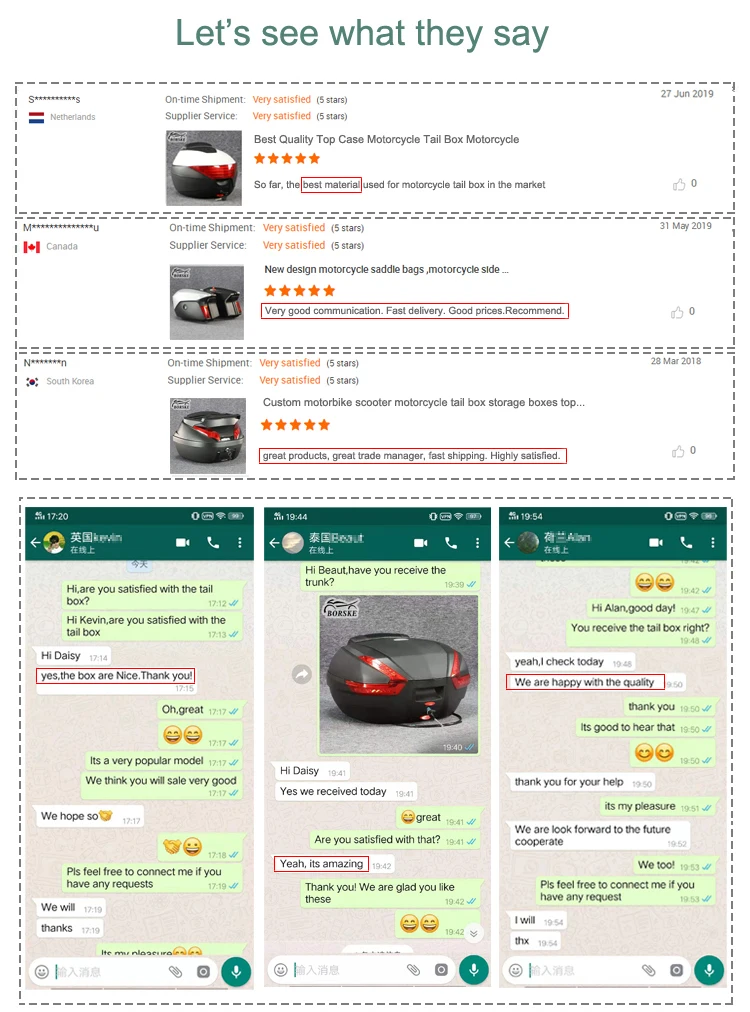This screenshot has width=750, height=1012.
Task: Open three-dot menu in the Kevin chat
Action: 239,542
